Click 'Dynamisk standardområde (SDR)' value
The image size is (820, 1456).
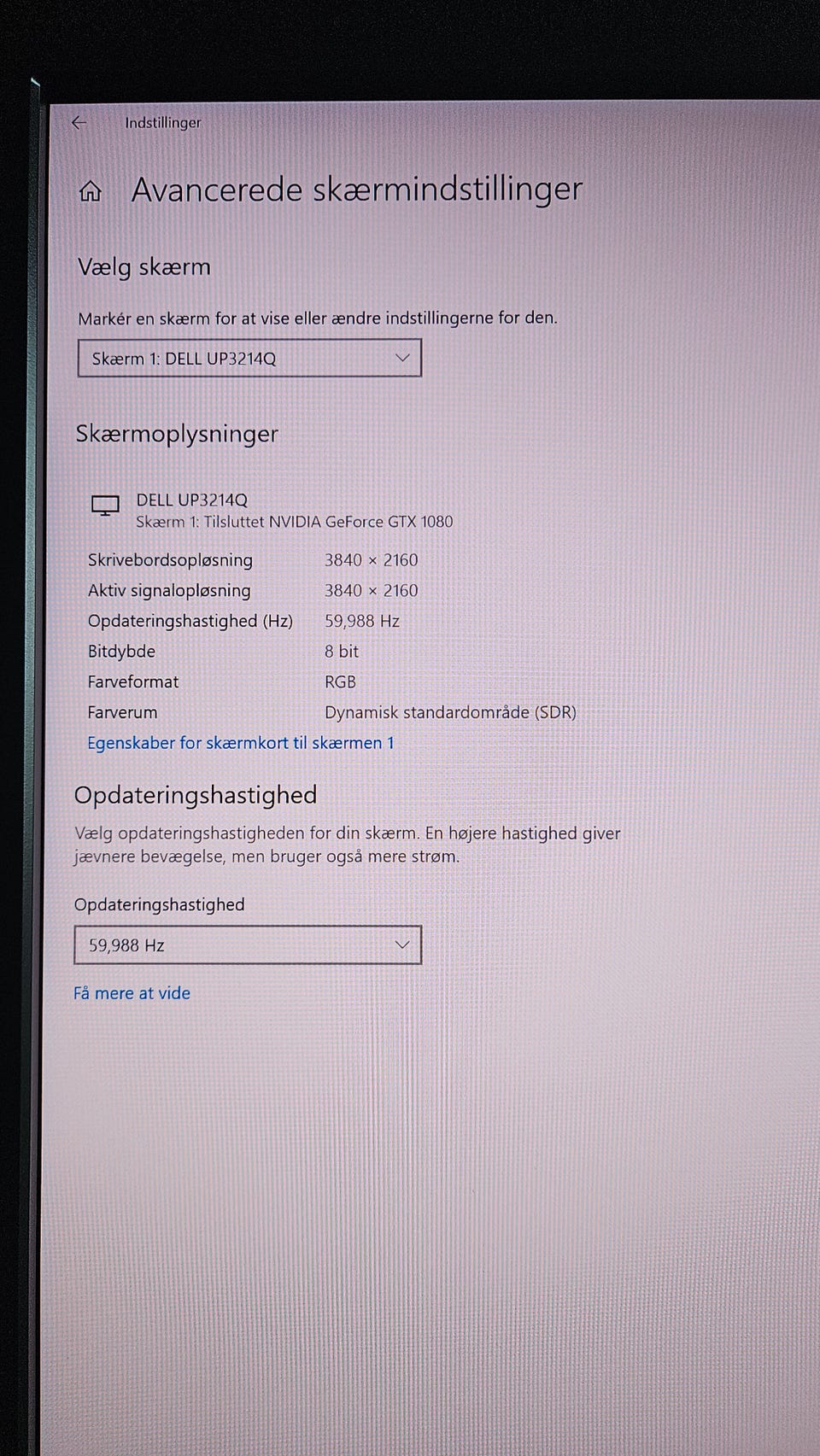(450, 712)
